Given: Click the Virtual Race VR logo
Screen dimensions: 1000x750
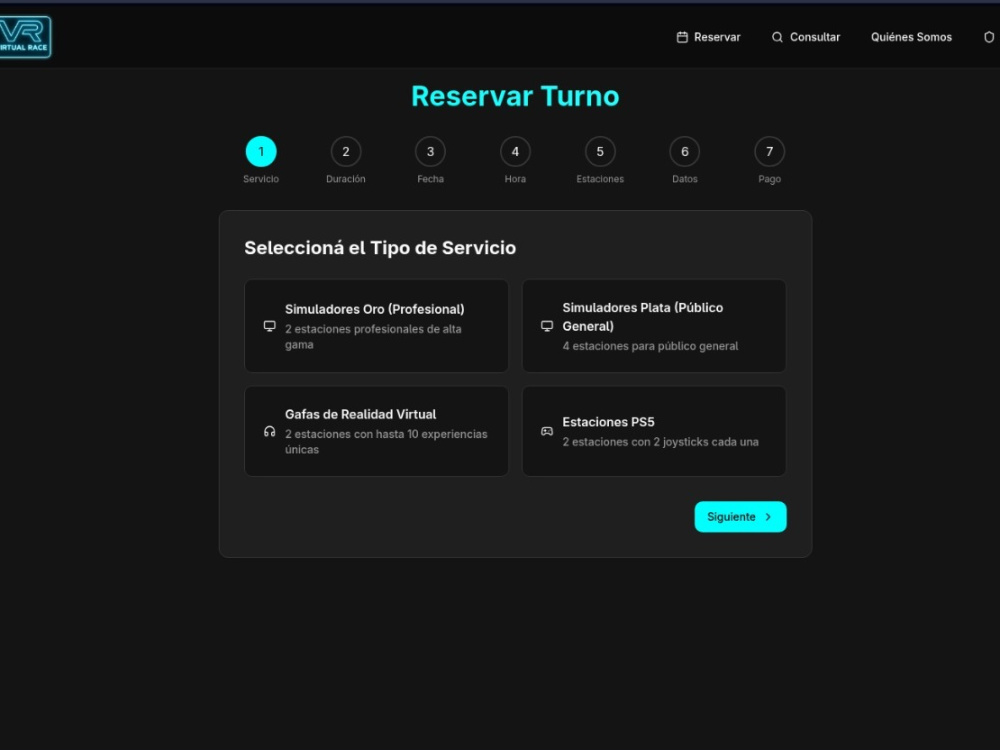Looking at the screenshot, I should point(24,37).
